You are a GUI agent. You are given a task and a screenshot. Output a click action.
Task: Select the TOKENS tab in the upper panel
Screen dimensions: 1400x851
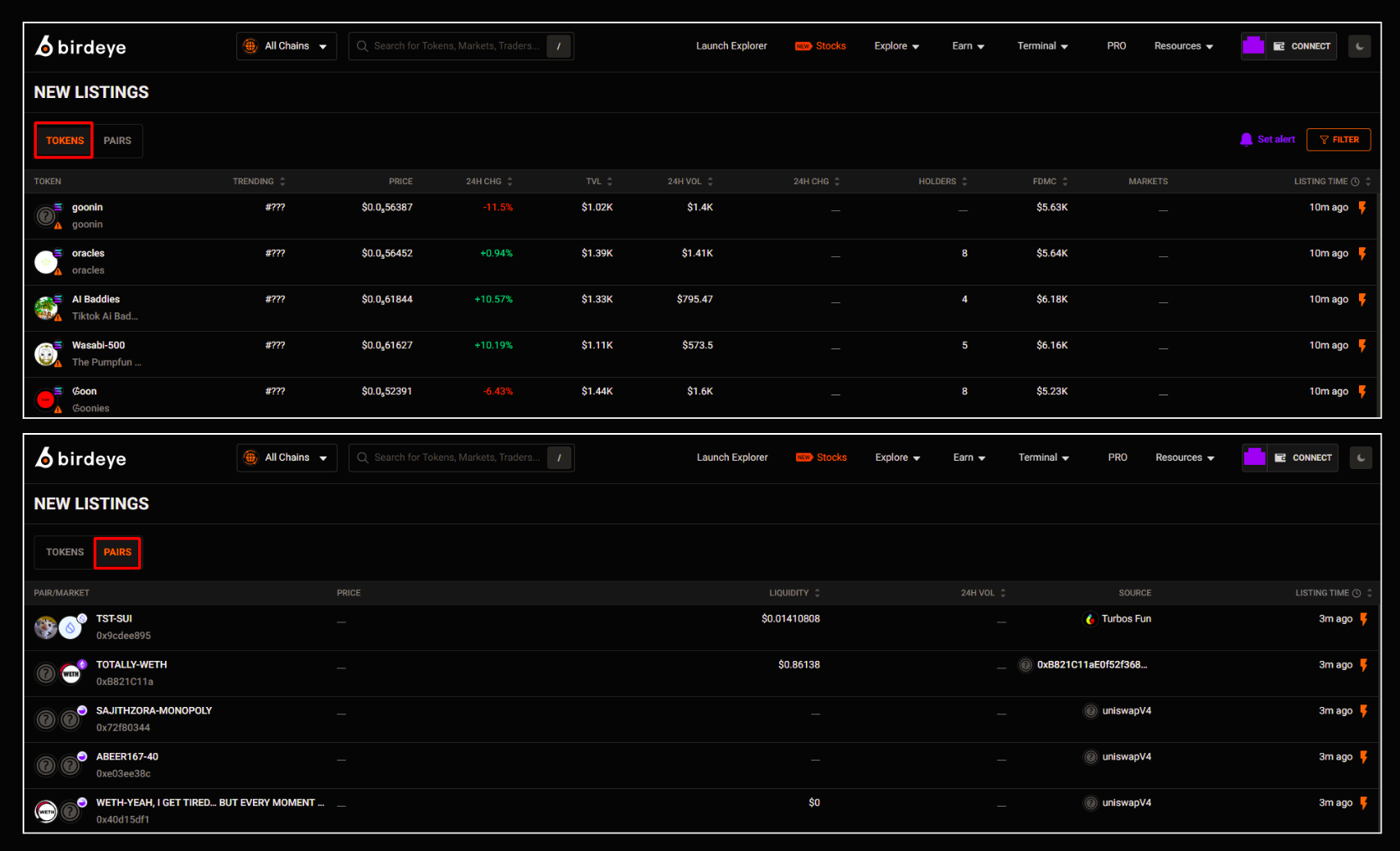(x=65, y=141)
